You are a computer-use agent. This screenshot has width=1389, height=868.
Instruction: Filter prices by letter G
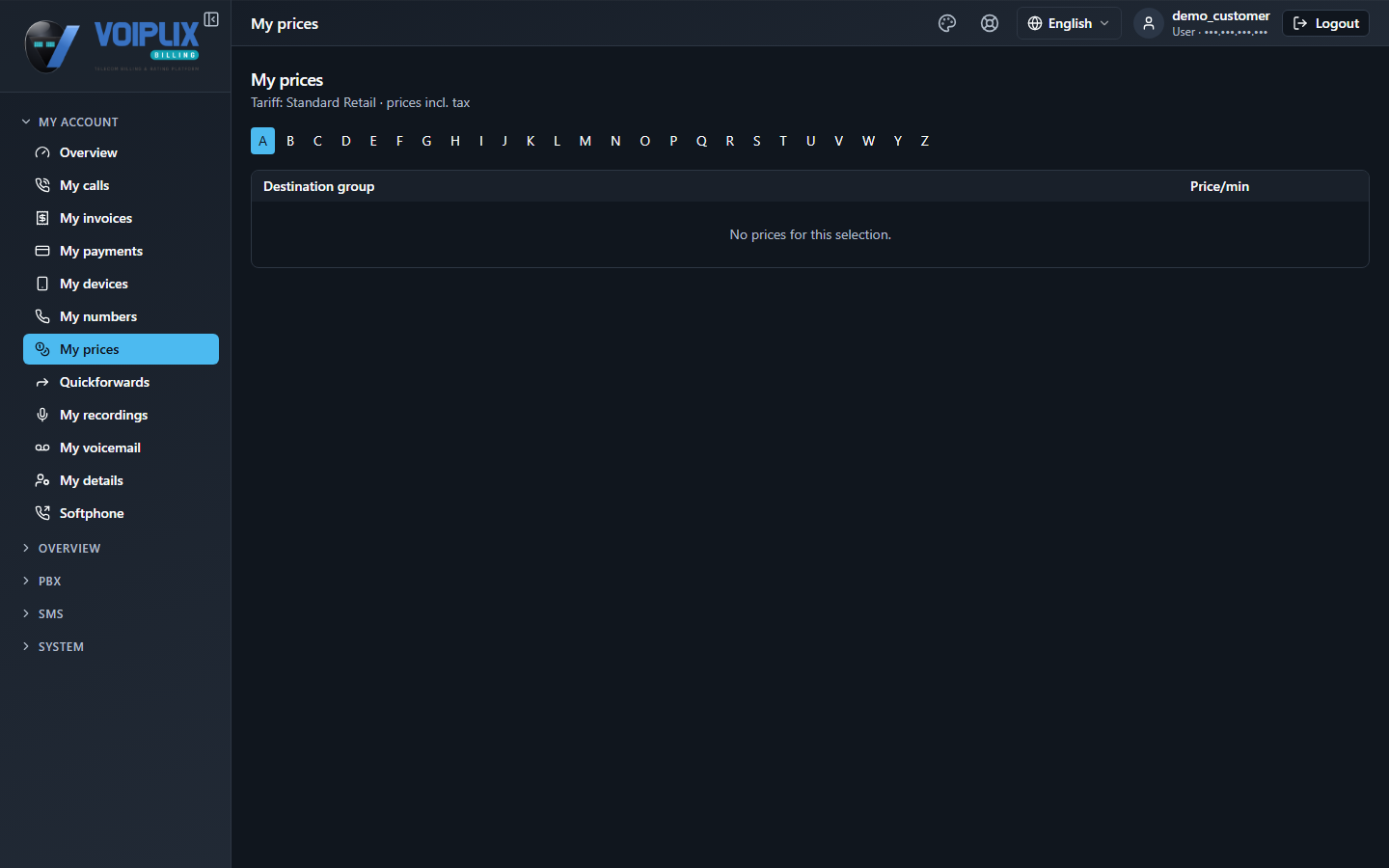426,141
